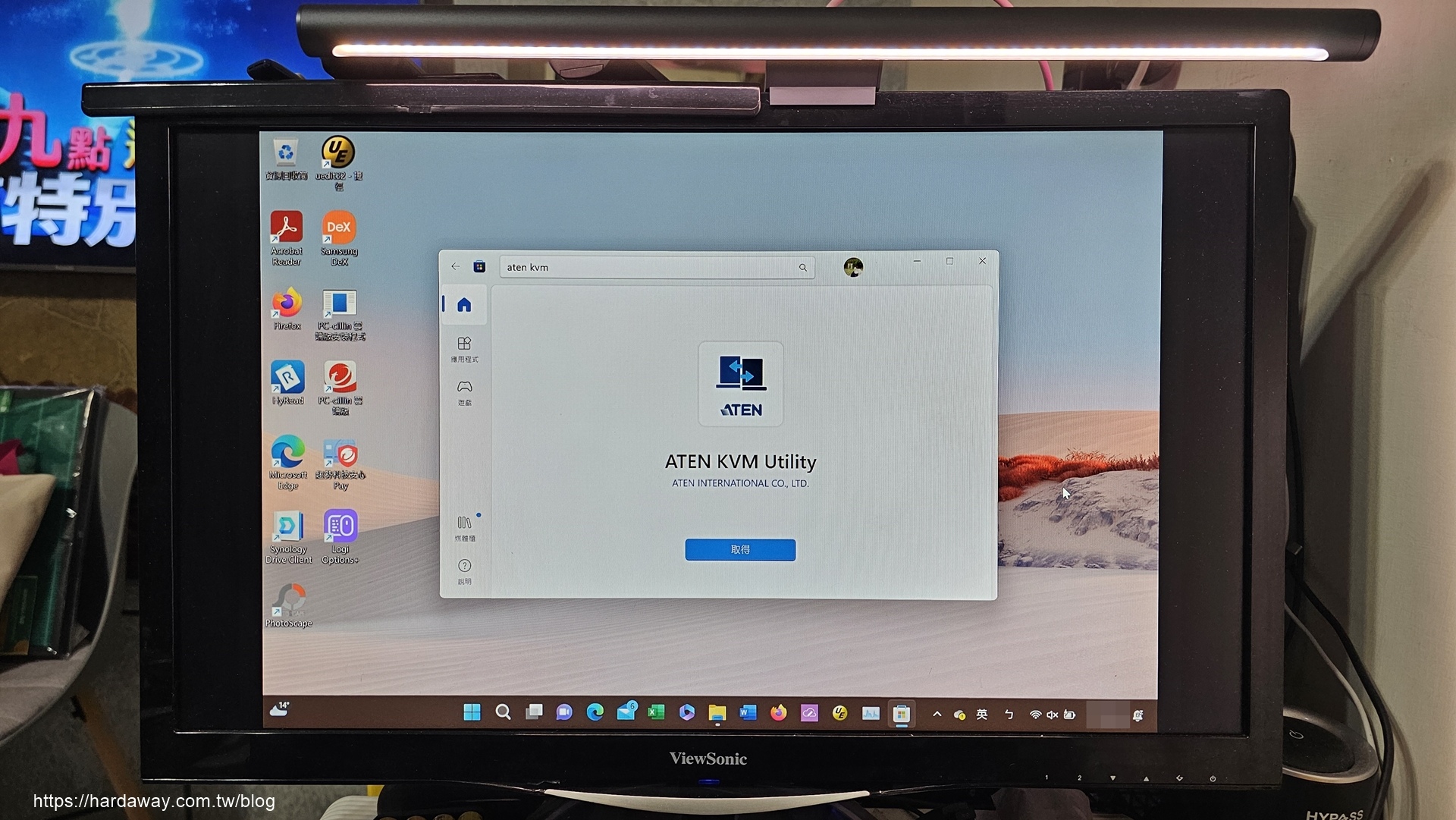Open taskbar Search
Screen dimensions: 1456x820
click(503, 712)
